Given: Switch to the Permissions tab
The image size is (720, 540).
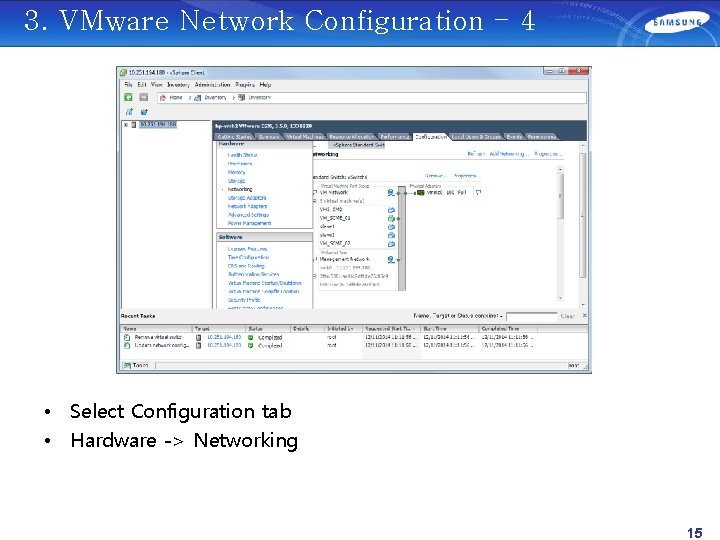Looking at the screenshot, I should 542,137.
